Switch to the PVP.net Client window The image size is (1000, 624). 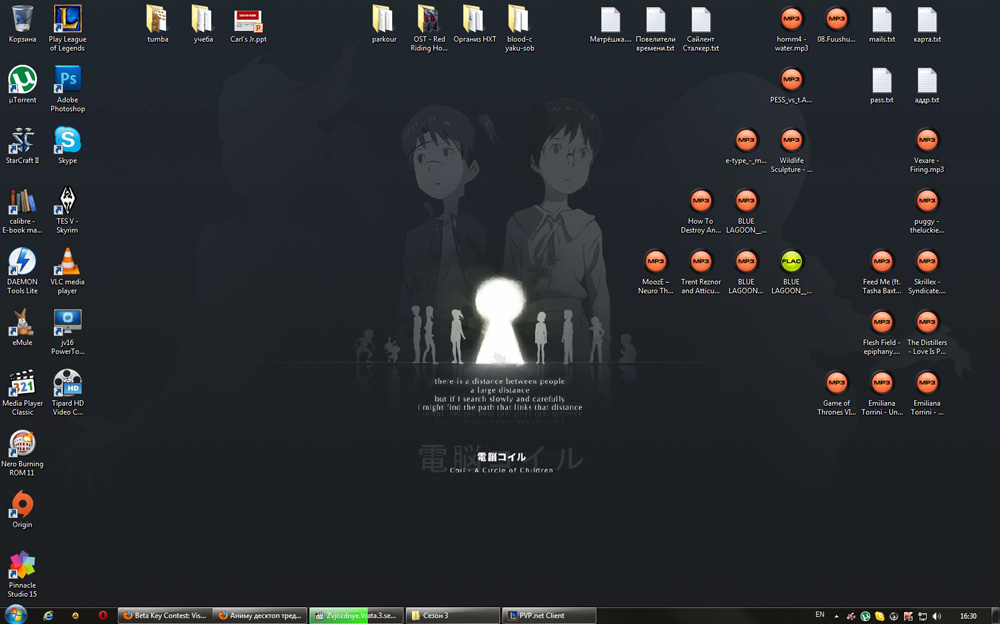click(x=548, y=616)
